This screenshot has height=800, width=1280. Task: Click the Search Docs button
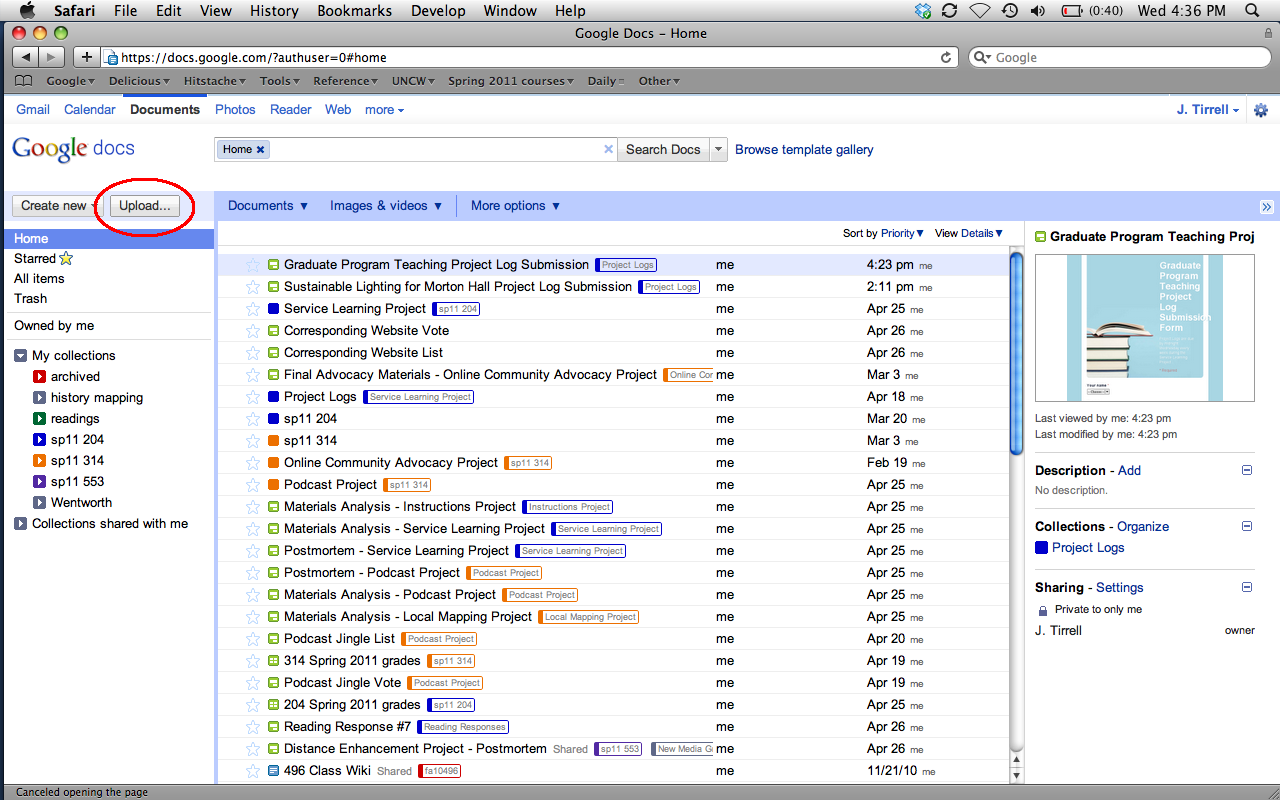coord(663,149)
